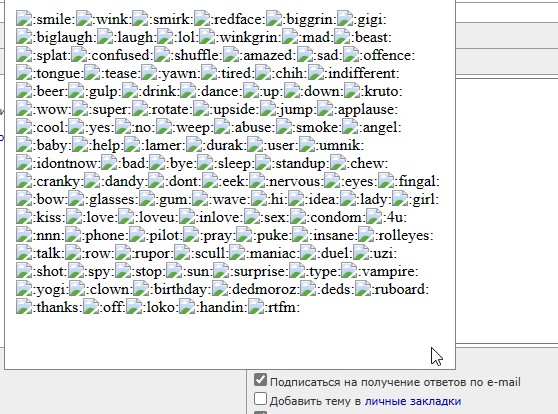
Task: Pick the :beer: emoticon image
Action: coord(24,91)
